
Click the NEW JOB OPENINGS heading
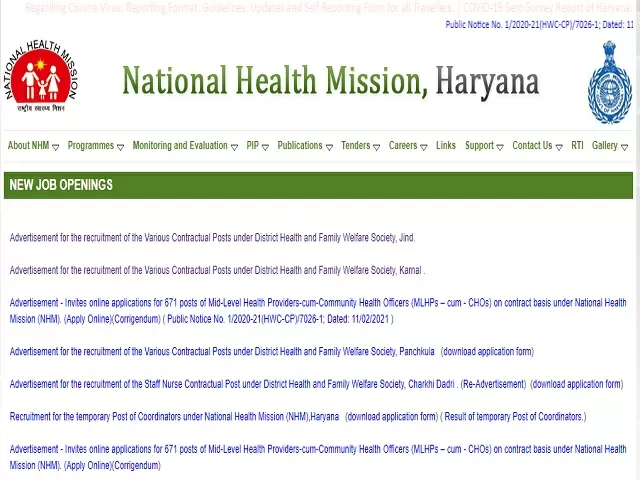61,185
